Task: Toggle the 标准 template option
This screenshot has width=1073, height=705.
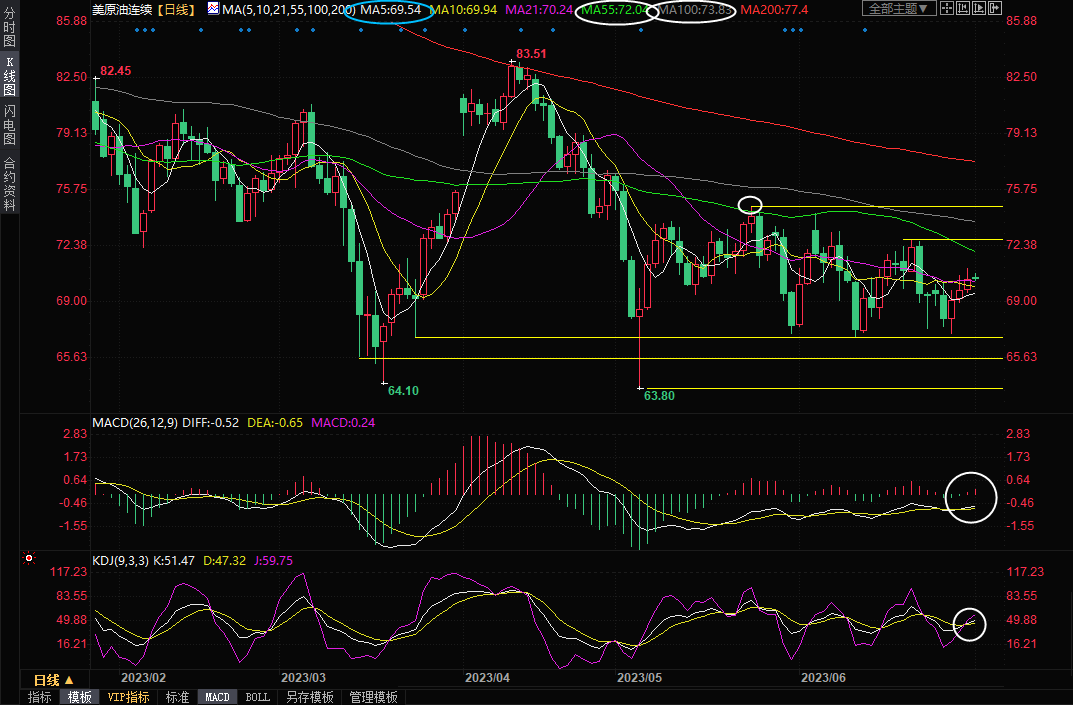Action: pyautogui.click(x=177, y=697)
